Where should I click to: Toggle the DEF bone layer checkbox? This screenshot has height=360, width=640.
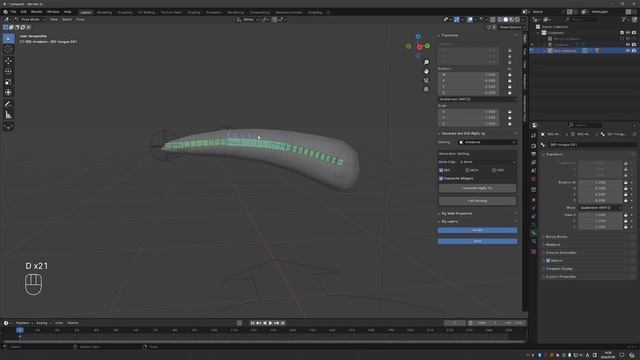[x=441, y=170]
